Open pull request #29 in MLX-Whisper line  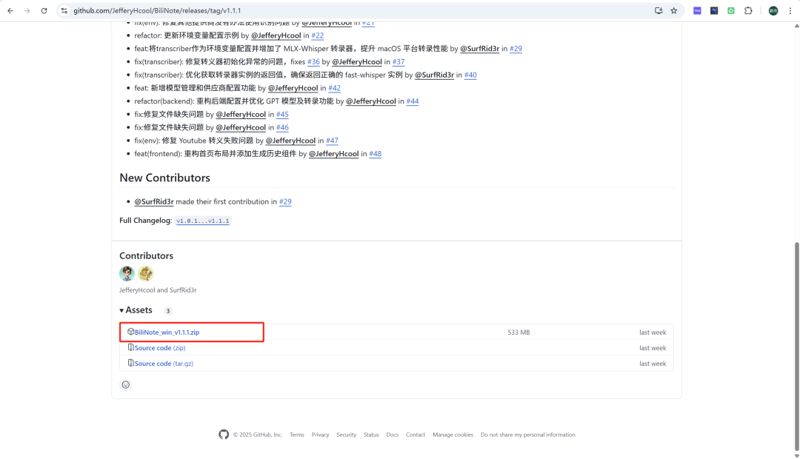[516, 48]
